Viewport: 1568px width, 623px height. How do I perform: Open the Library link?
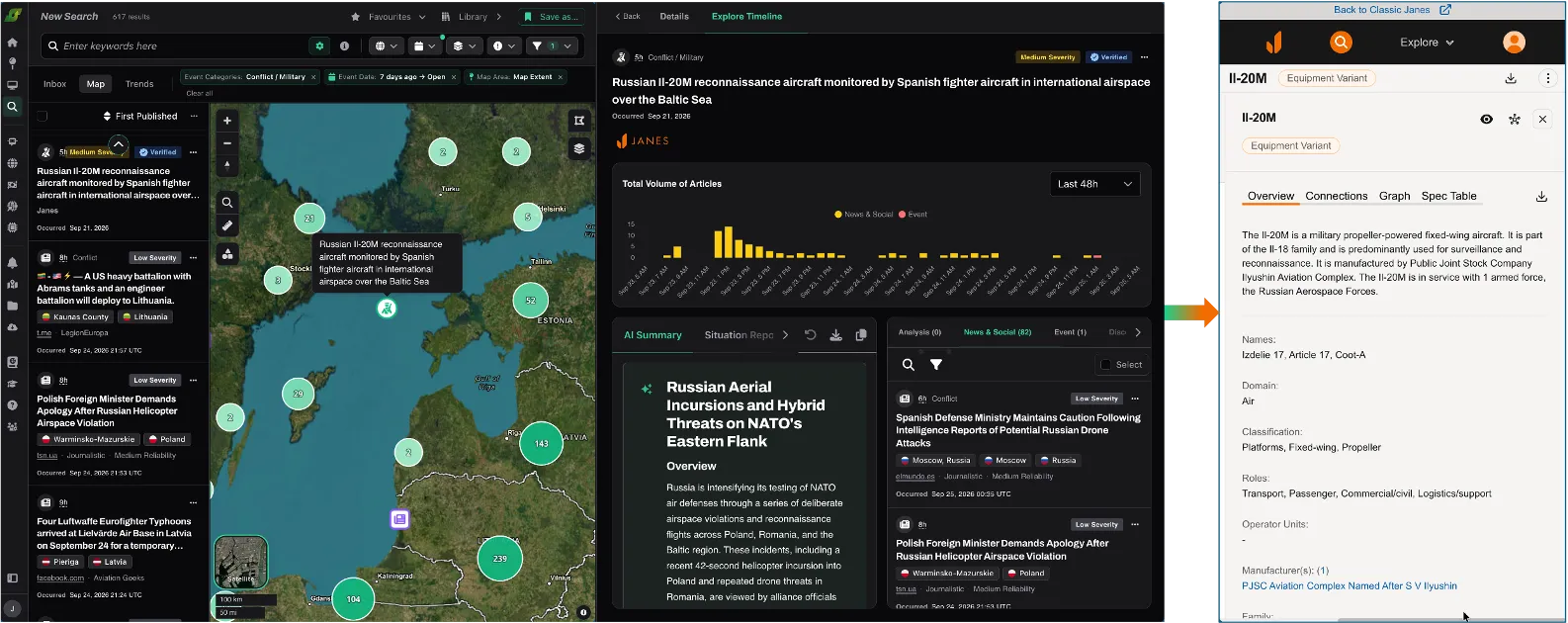pos(472,17)
